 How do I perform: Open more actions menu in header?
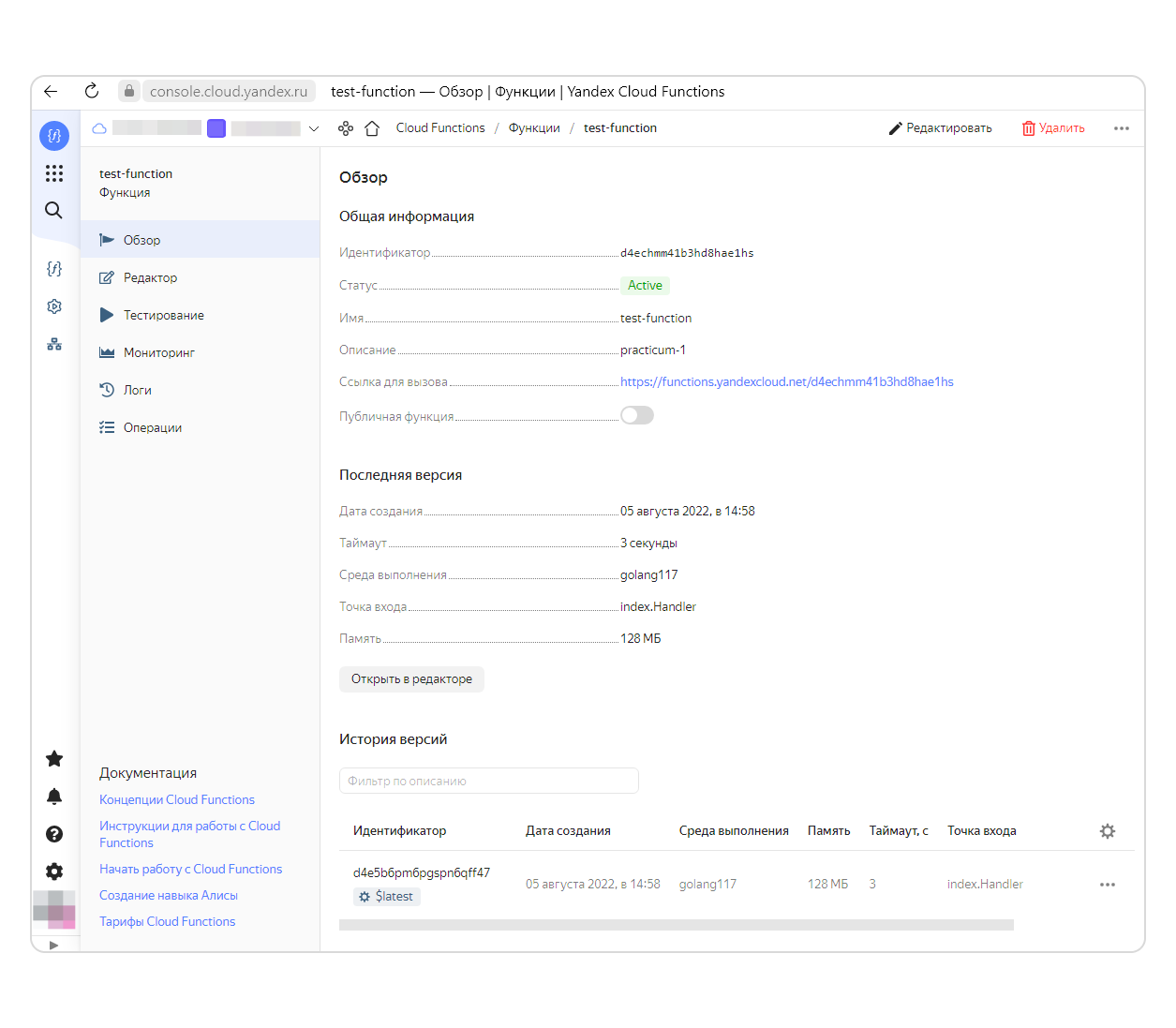coord(1122,128)
